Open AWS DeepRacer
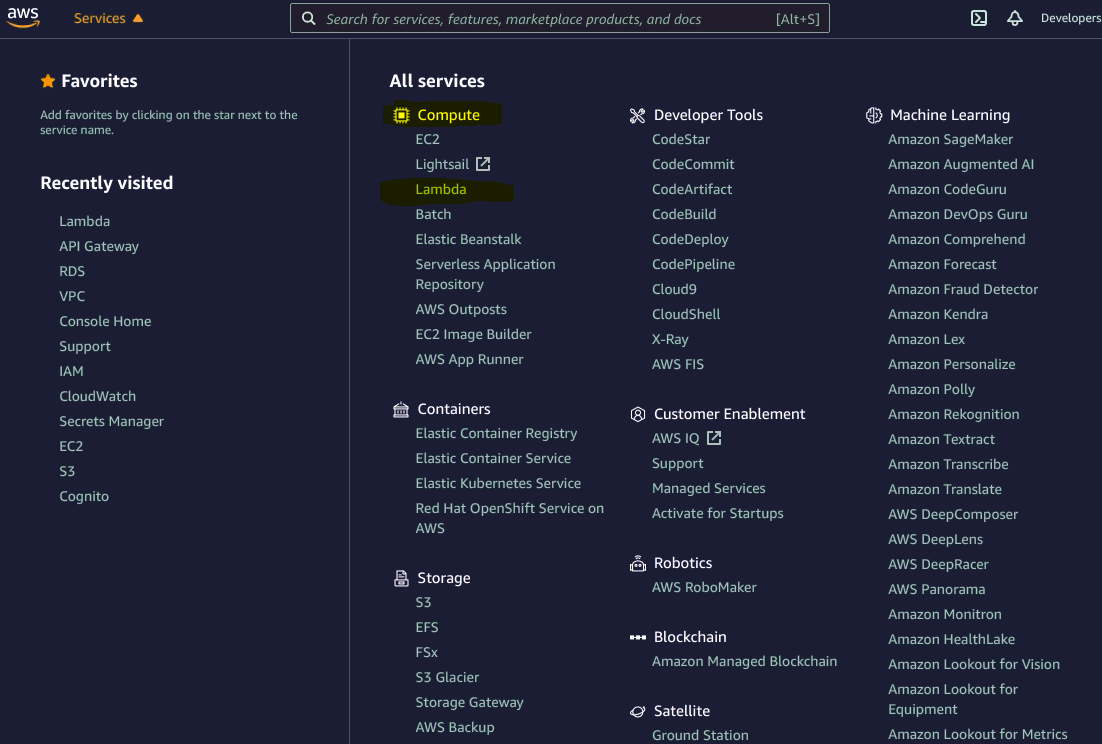The width and height of the screenshot is (1102, 744). coord(938,564)
